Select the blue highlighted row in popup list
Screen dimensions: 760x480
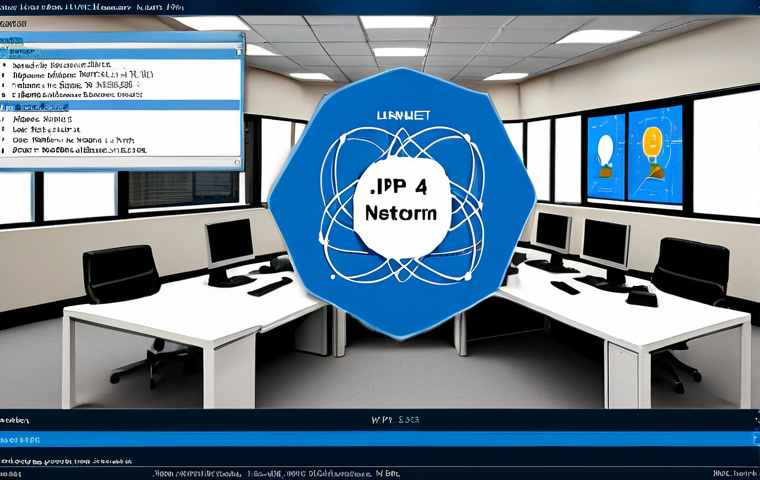point(120,106)
